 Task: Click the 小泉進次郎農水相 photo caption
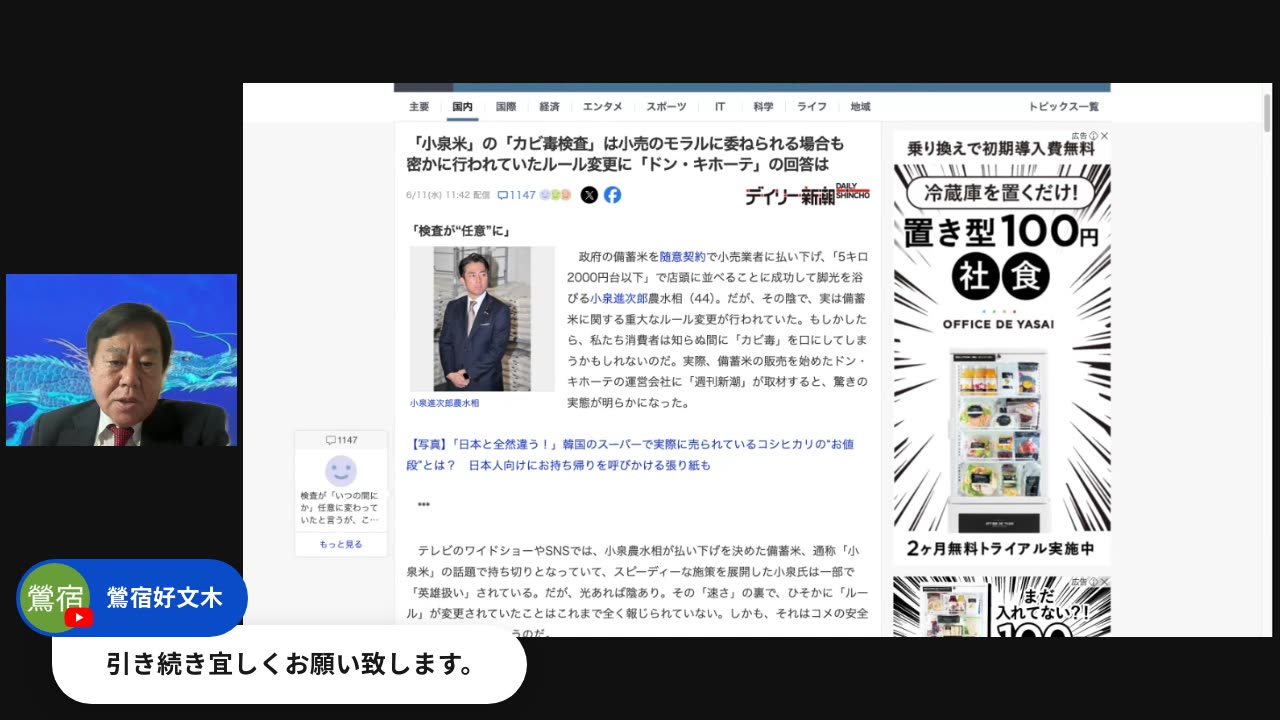(444, 403)
